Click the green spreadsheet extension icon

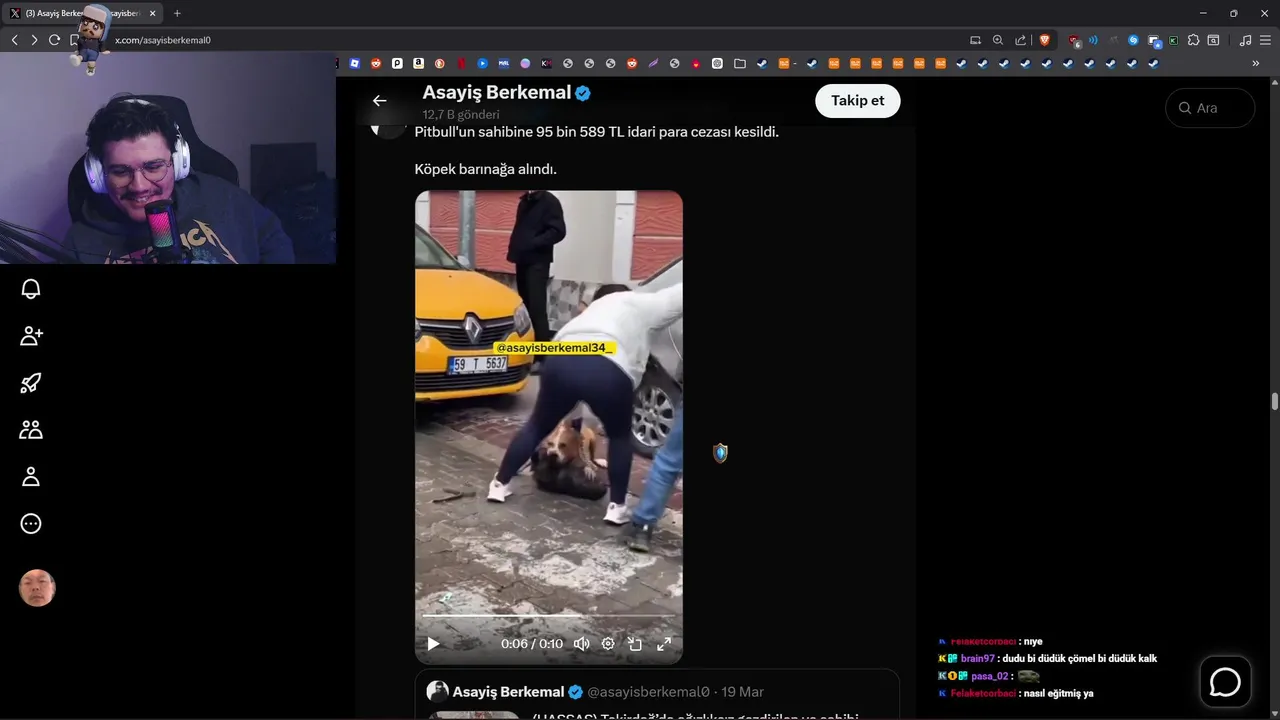pyautogui.click(x=1173, y=40)
